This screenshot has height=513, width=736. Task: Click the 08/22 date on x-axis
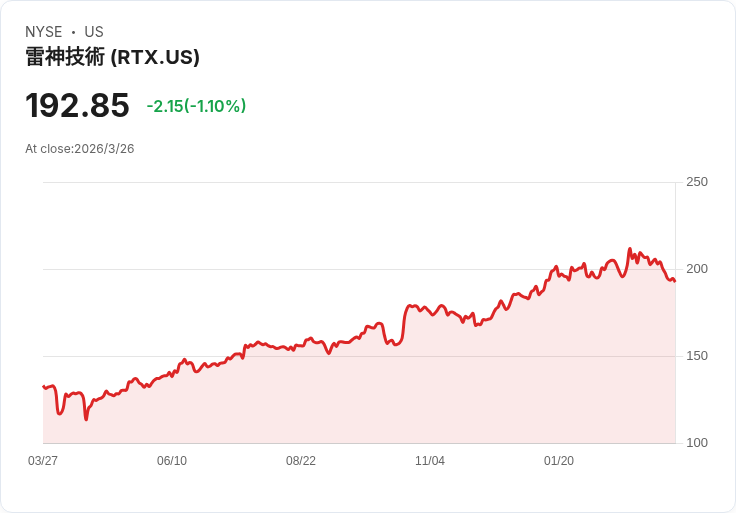pos(301,461)
